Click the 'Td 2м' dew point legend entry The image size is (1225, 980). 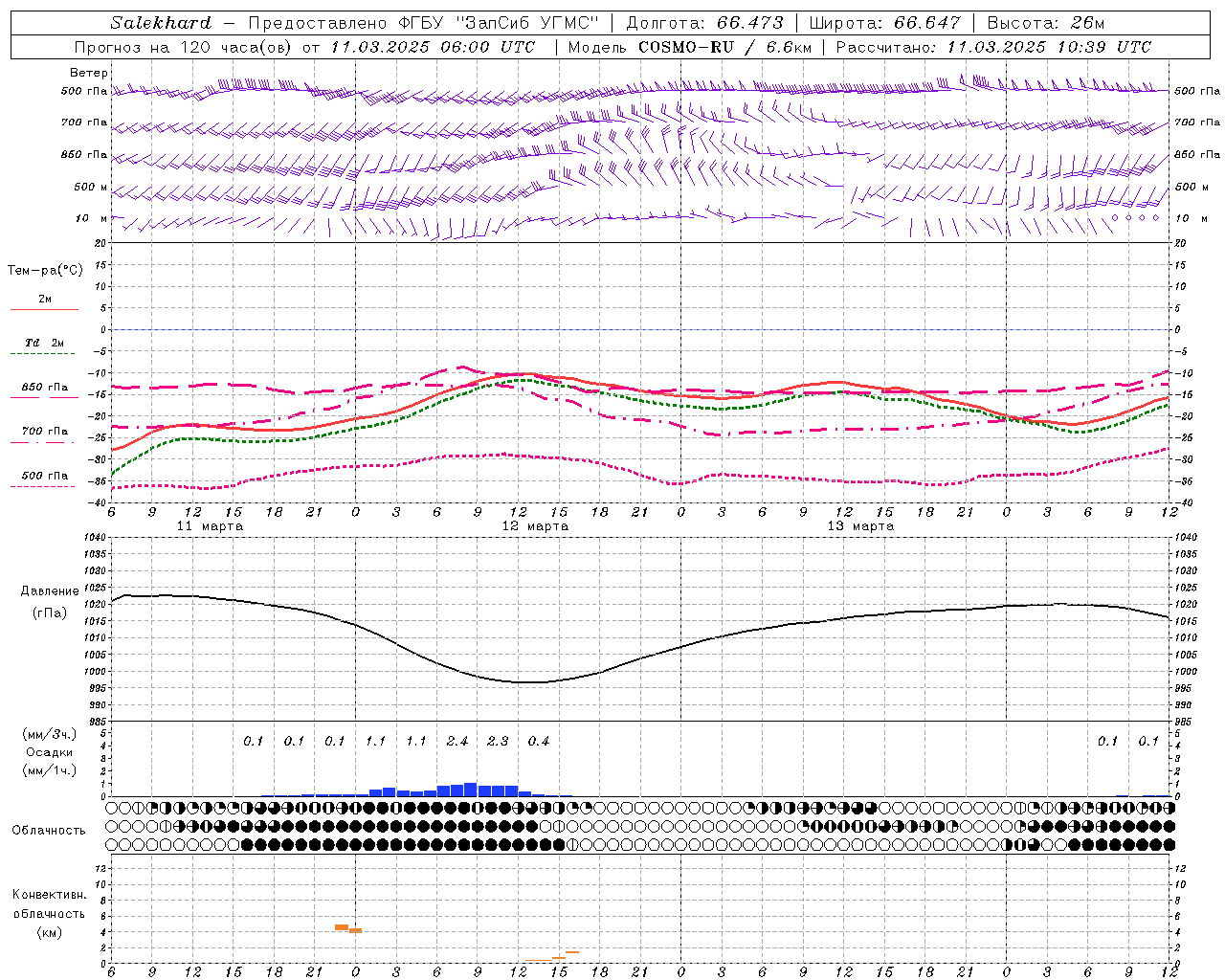pyautogui.click(x=45, y=343)
